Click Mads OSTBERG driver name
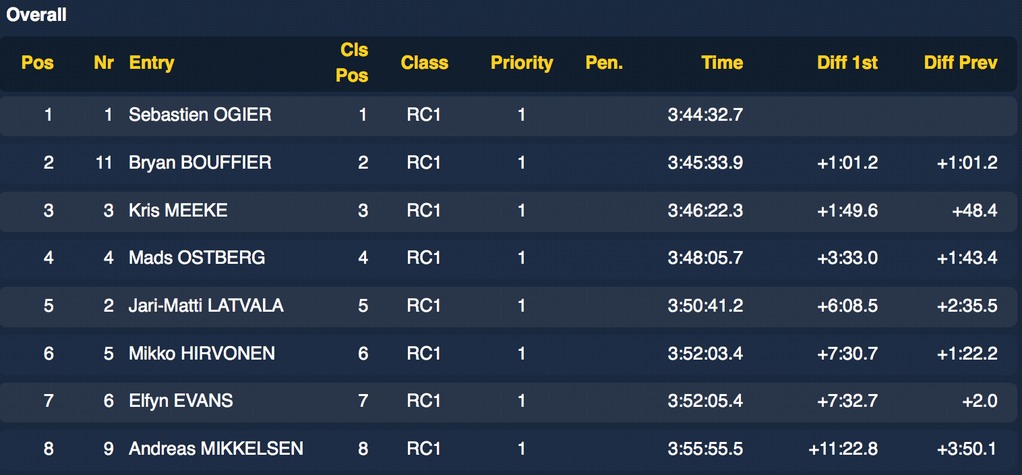 click(x=197, y=258)
